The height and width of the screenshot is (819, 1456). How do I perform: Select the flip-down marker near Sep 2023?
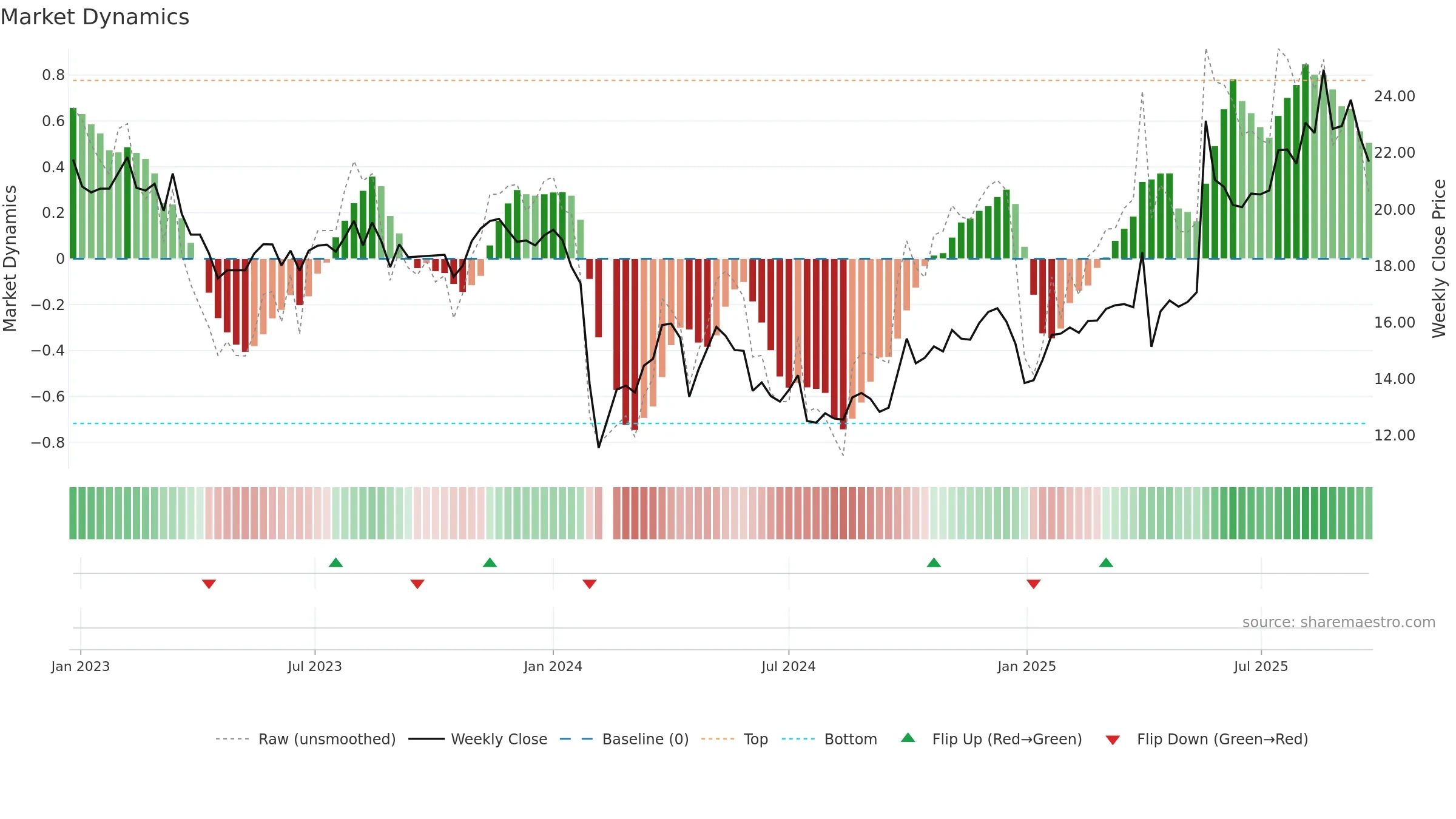coord(417,584)
